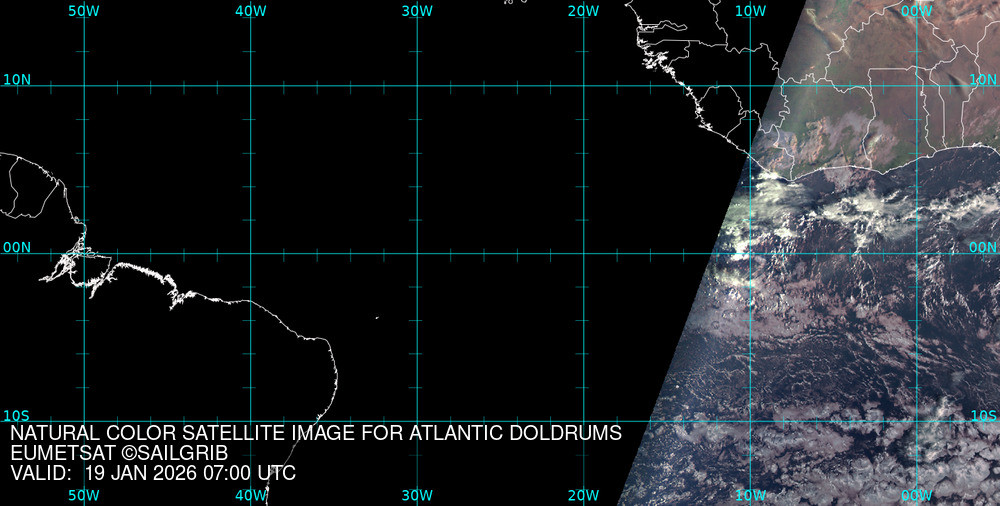Click the 10N latitude label on left edge
Viewport: 1000px width, 506px height.
click(17, 79)
